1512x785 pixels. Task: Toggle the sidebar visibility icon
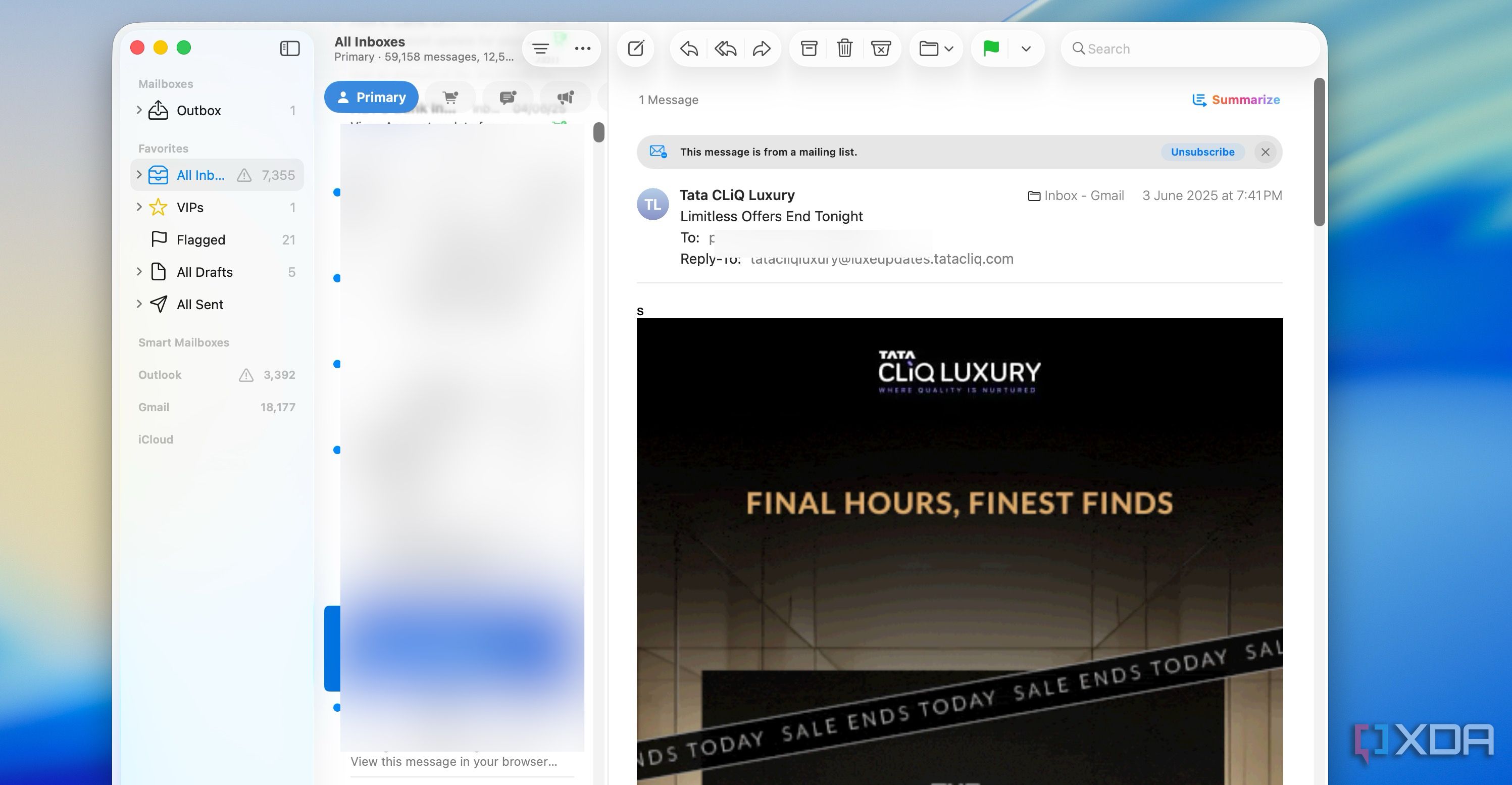[x=290, y=48]
